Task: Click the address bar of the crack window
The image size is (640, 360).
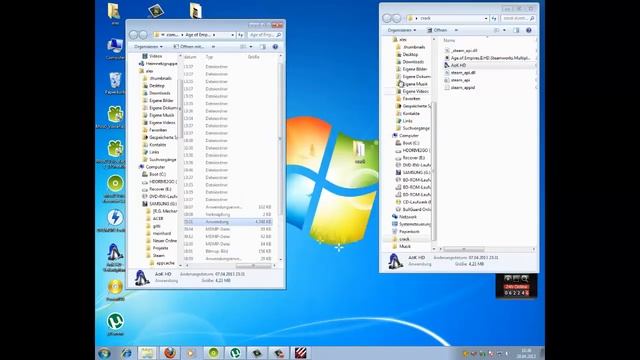Action: pos(448,18)
